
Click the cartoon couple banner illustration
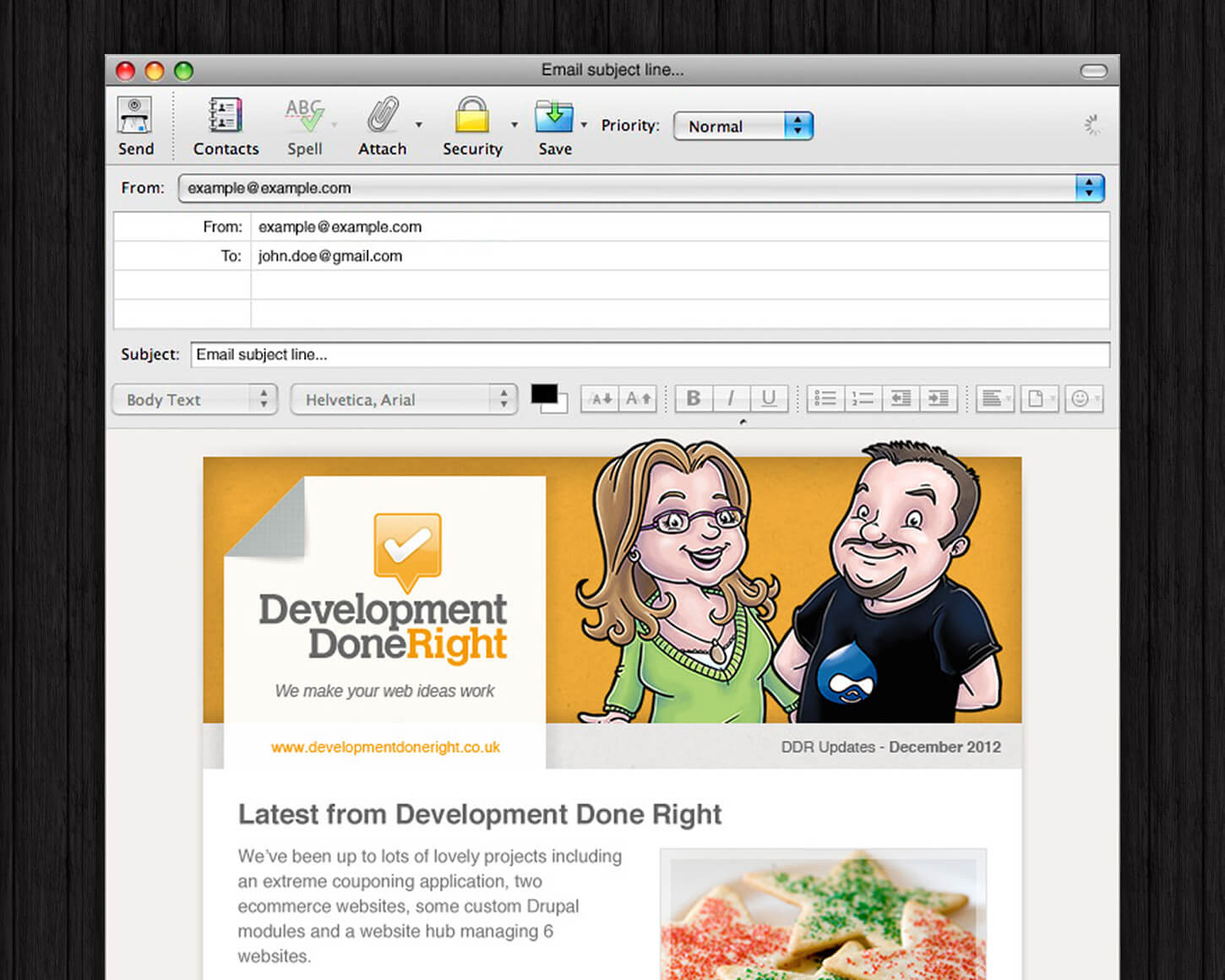click(790, 583)
